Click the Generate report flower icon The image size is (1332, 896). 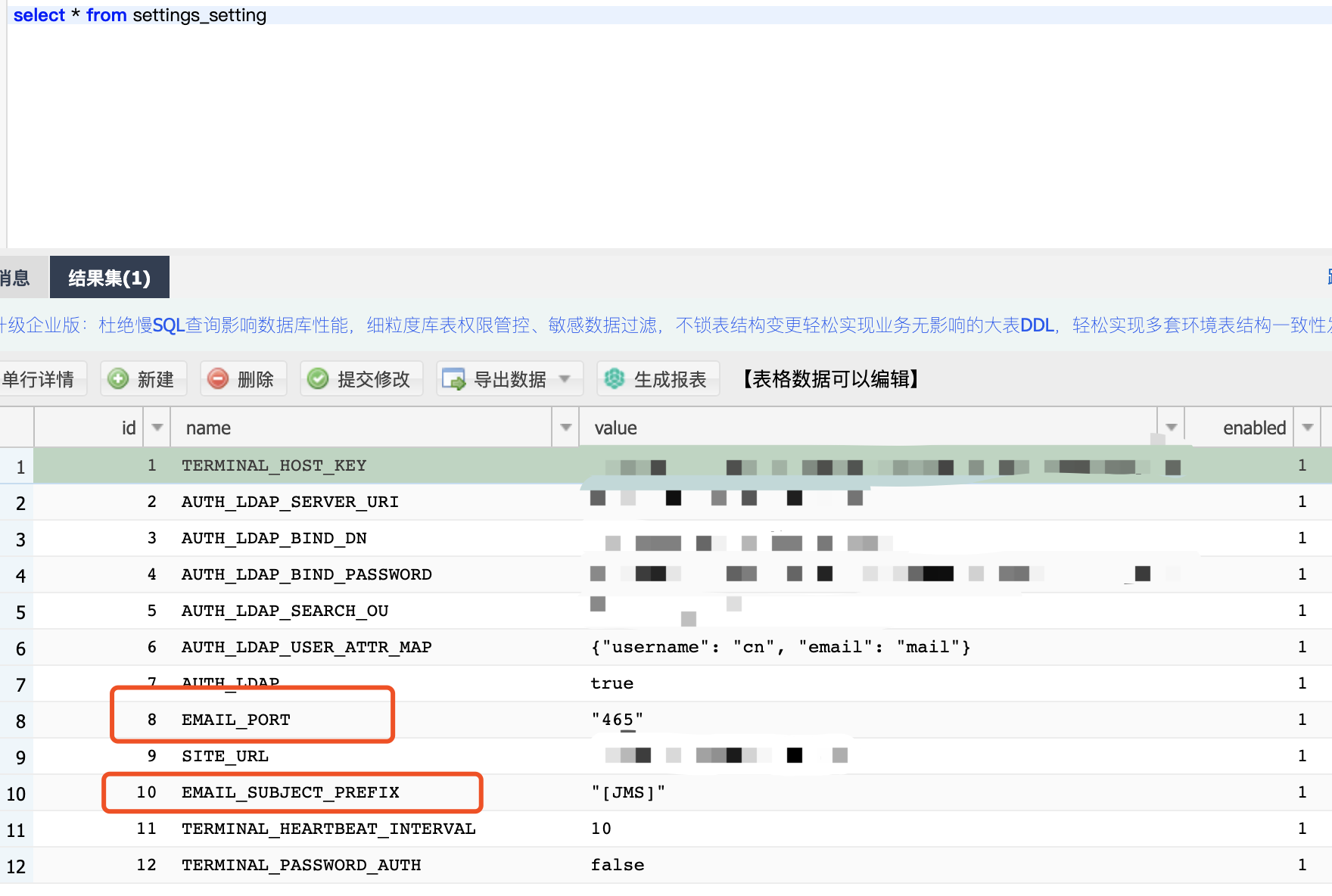pos(615,378)
